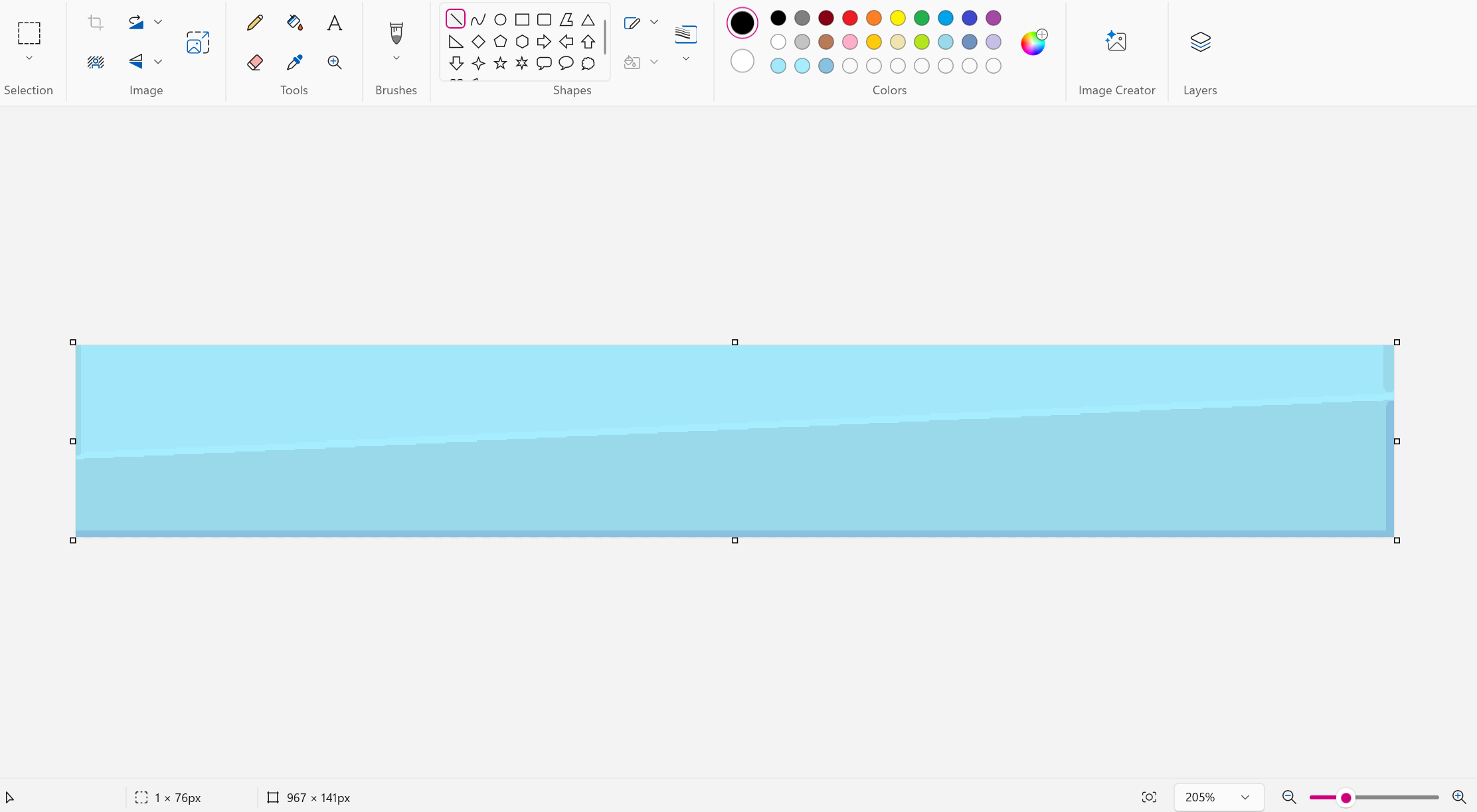Select the black Color 1 circle
The width and height of the screenshot is (1477, 812).
point(742,23)
